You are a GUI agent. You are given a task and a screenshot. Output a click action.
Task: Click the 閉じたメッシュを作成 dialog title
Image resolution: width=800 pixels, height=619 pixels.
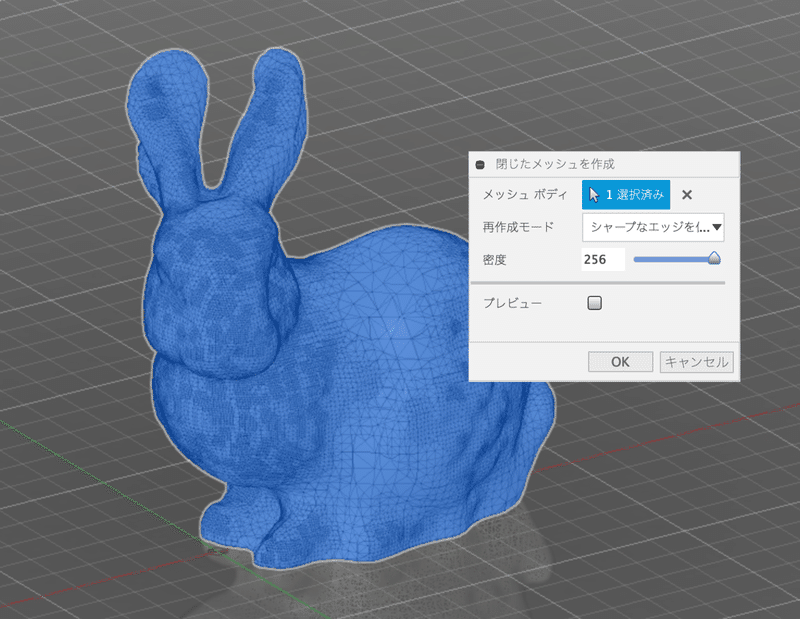tap(555, 164)
